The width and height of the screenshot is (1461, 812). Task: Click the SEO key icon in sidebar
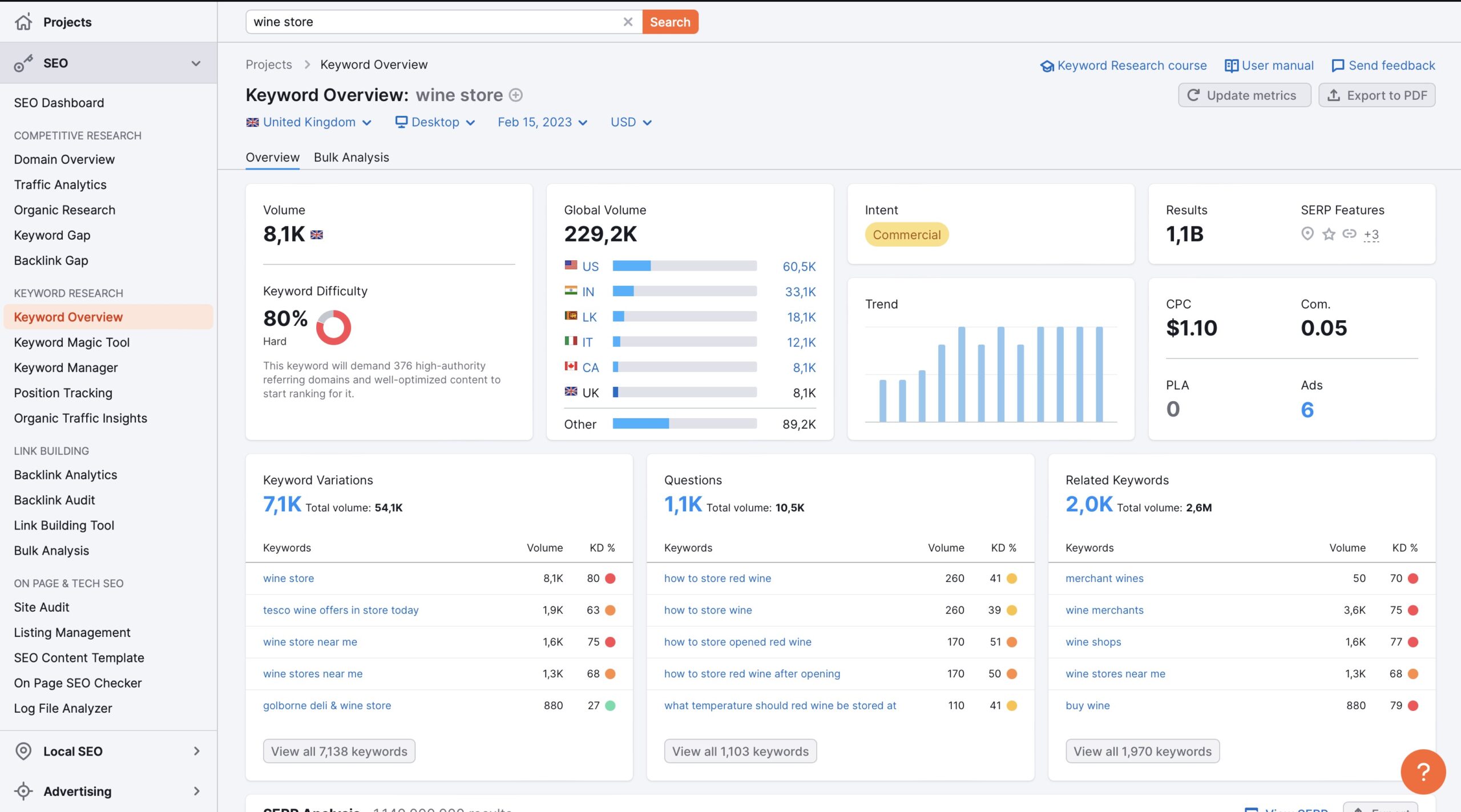tap(23, 63)
